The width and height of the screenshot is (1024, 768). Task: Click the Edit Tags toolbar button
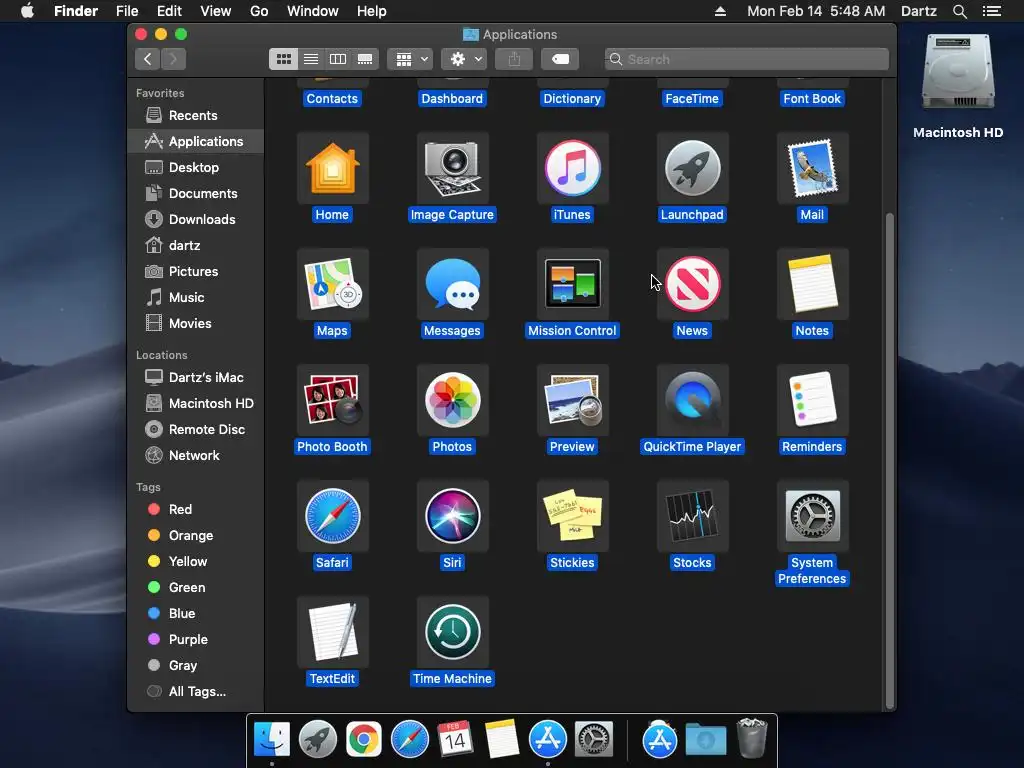point(560,59)
